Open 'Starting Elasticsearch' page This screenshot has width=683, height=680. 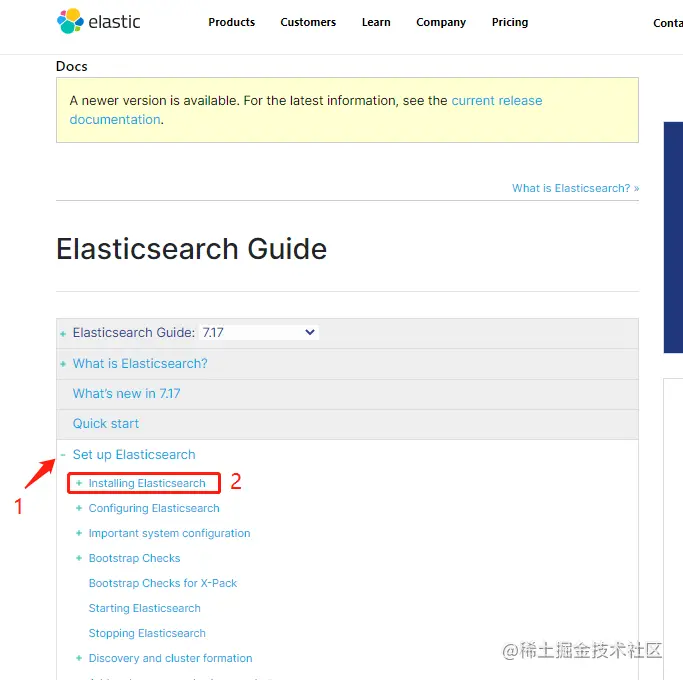coord(145,608)
